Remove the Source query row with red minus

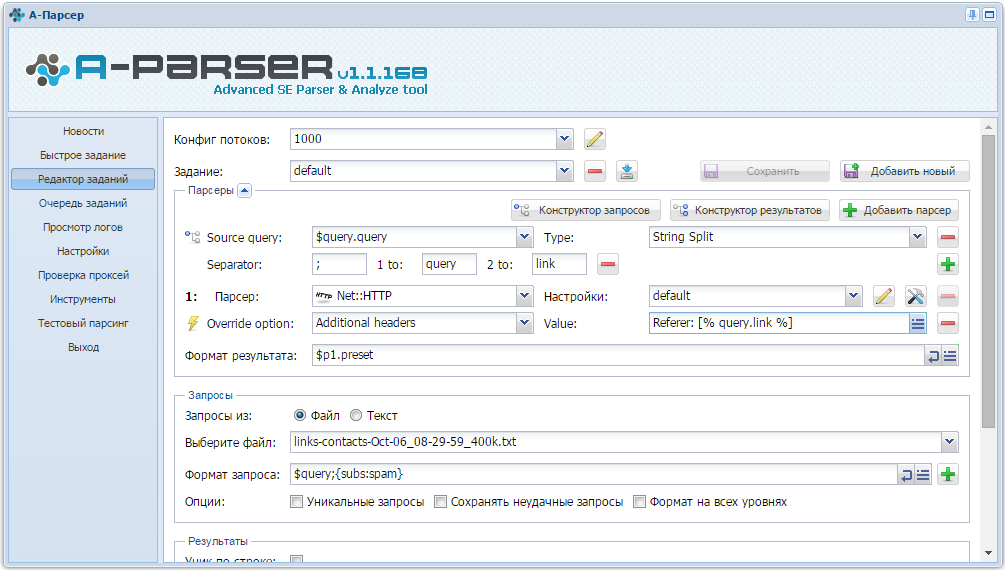pyautogui.click(x=948, y=237)
